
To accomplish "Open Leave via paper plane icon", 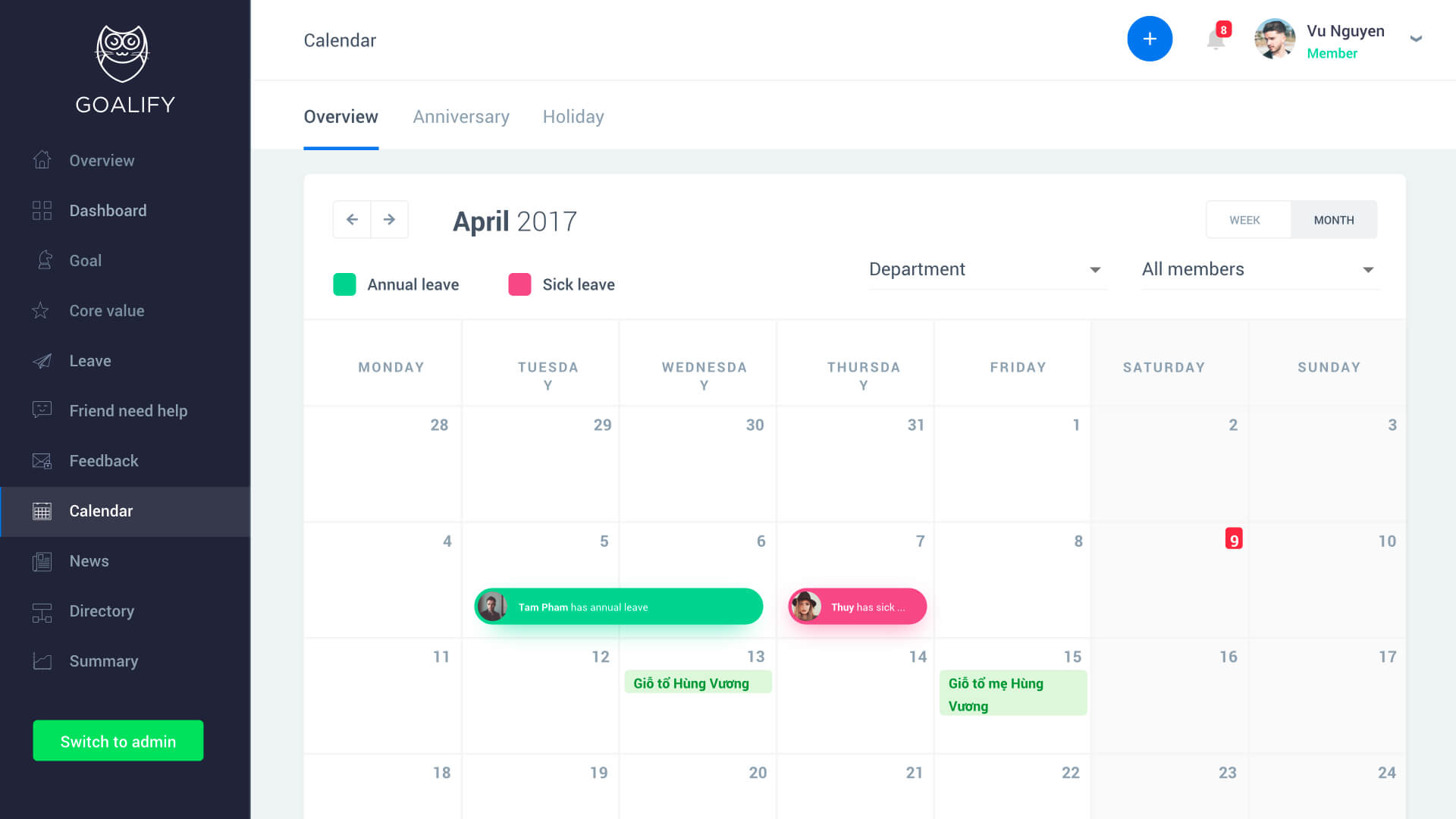I will coord(42,360).
